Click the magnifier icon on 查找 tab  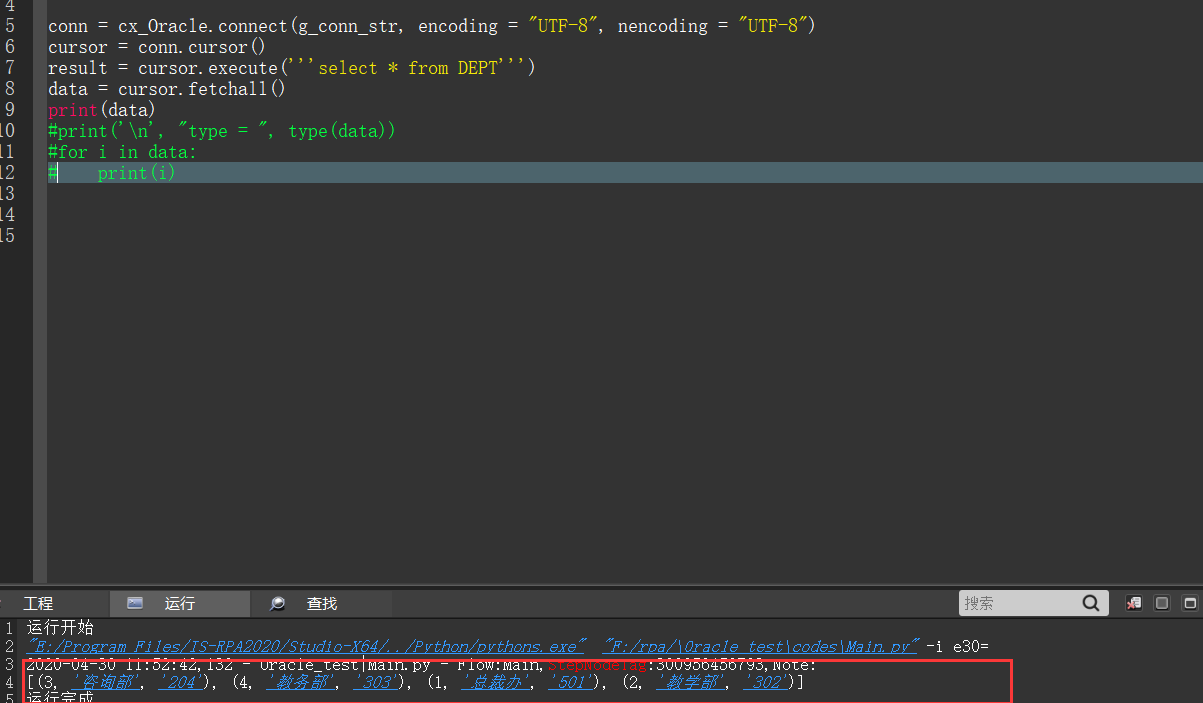point(278,604)
